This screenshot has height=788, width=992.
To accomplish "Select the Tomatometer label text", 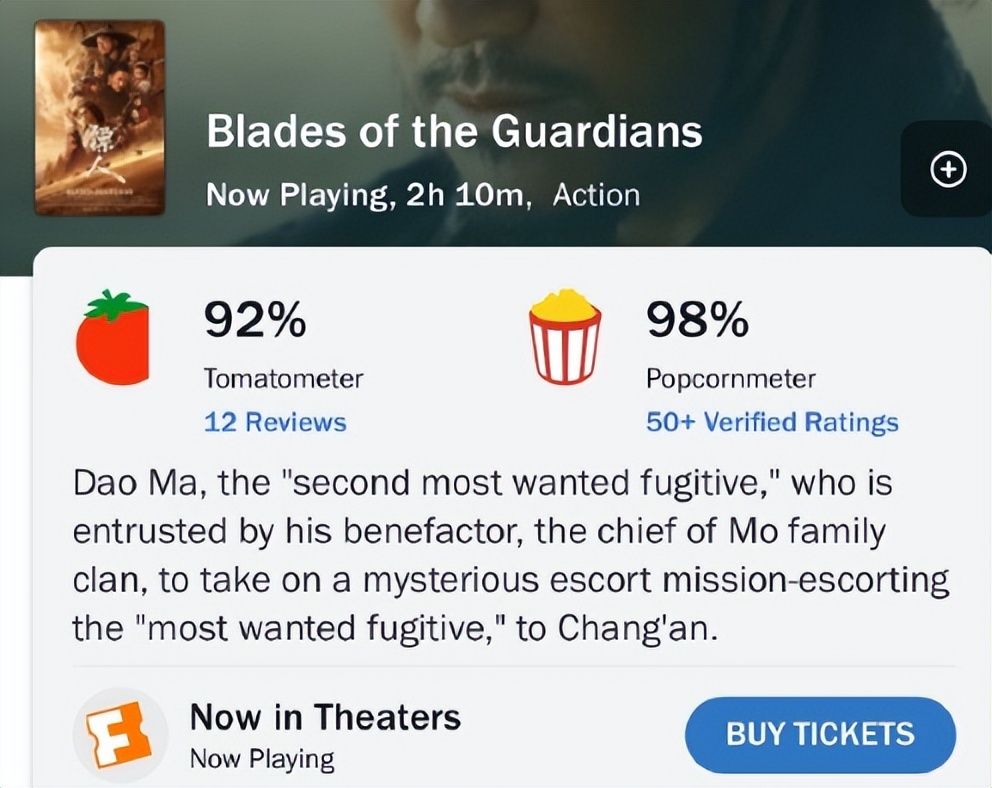I will (283, 379).
